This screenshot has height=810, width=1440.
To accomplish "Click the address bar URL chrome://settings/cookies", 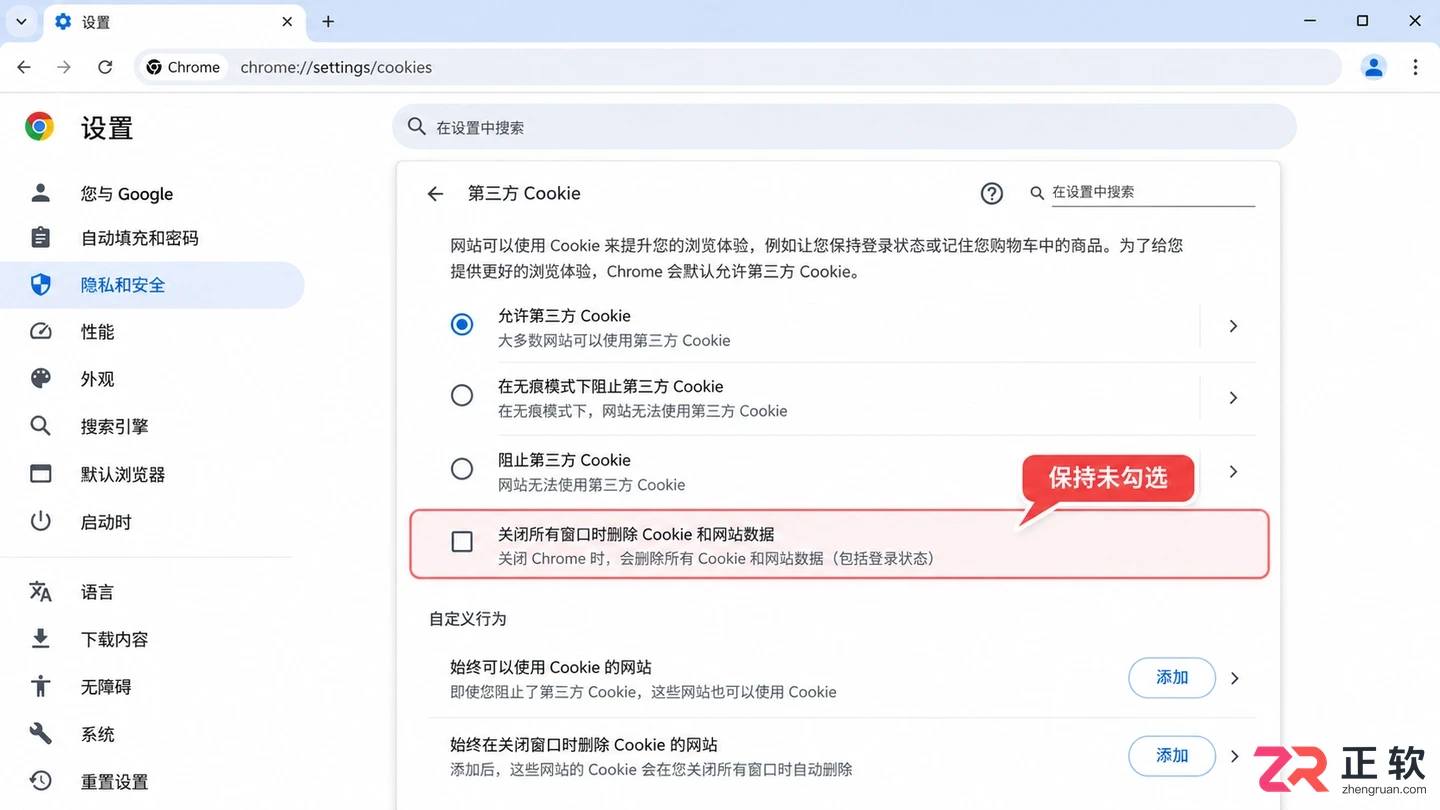I will coord(336,67).
